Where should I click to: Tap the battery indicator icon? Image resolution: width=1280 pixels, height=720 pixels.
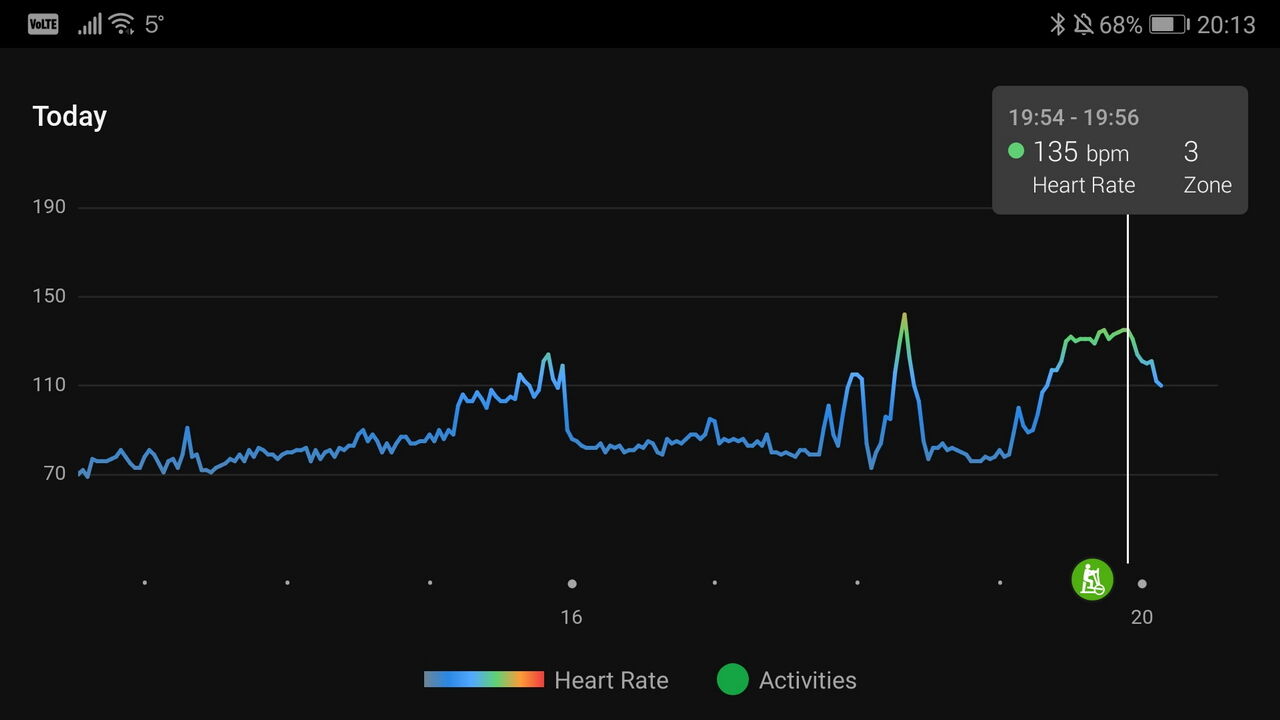point(1168,25)
